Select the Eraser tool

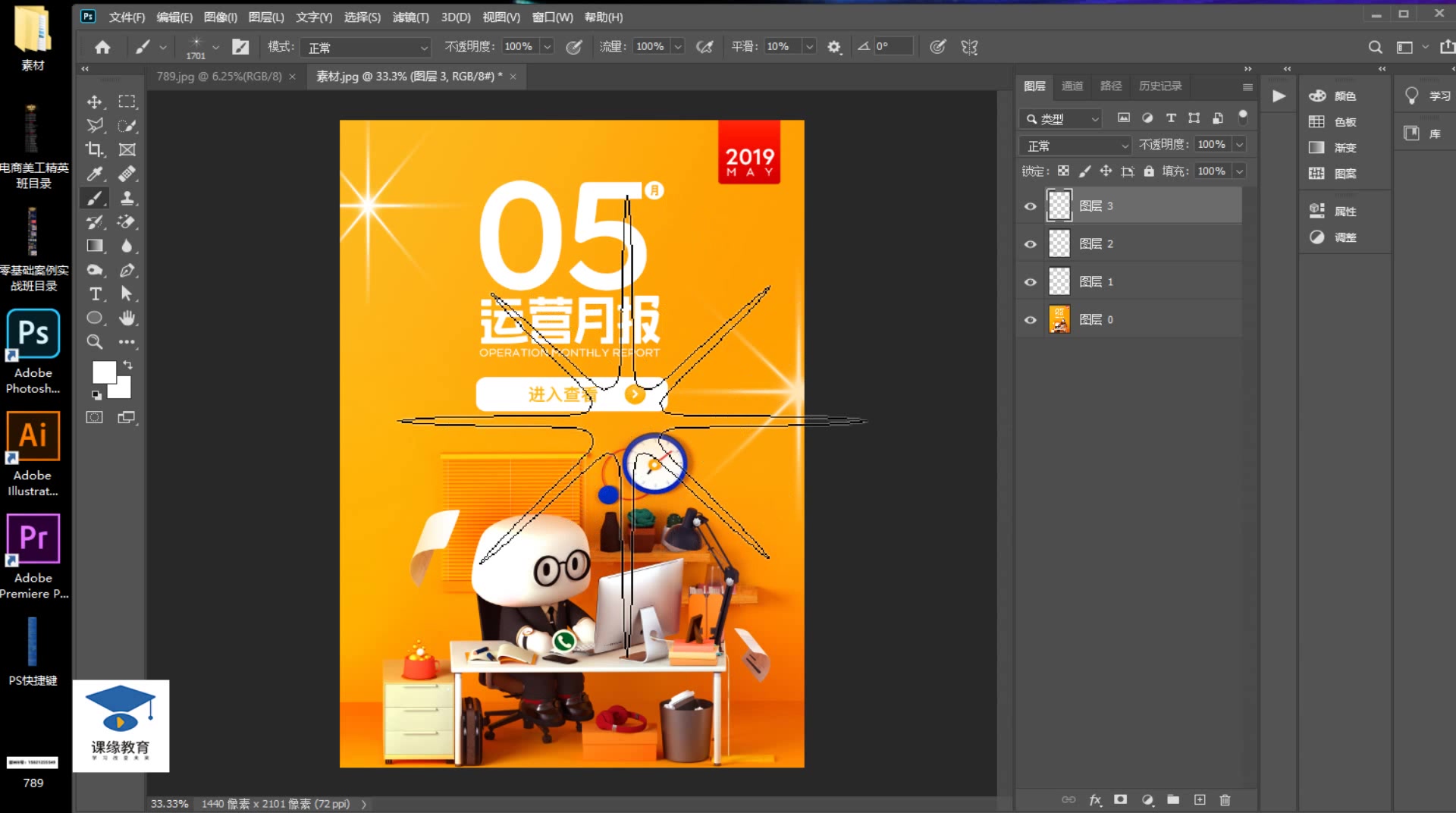tap(127, 222)
